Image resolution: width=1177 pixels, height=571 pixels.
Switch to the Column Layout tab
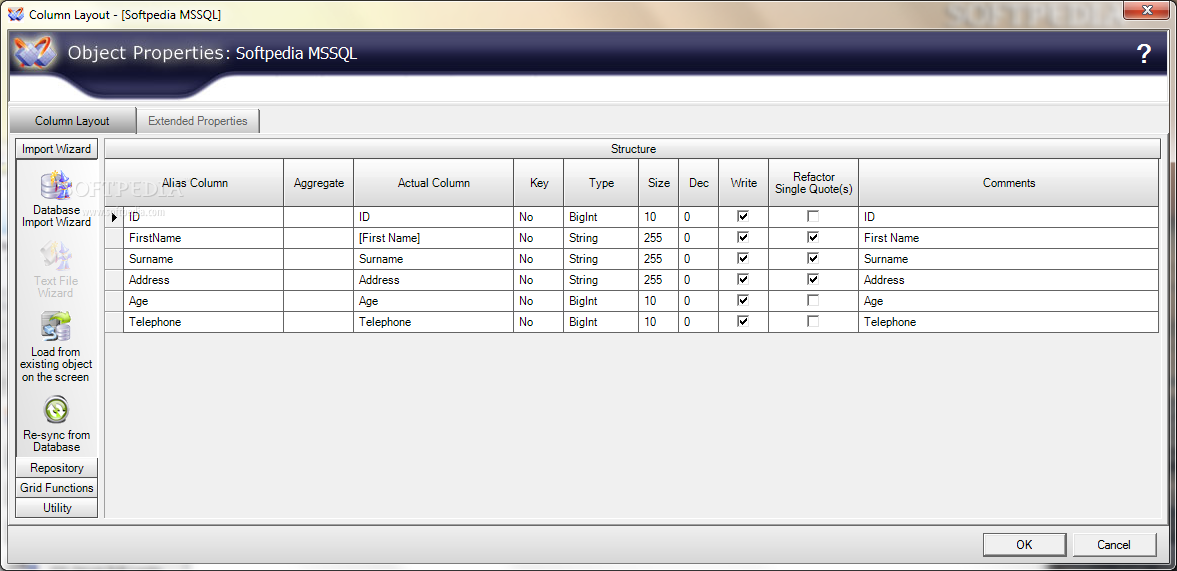click(72, 121)
